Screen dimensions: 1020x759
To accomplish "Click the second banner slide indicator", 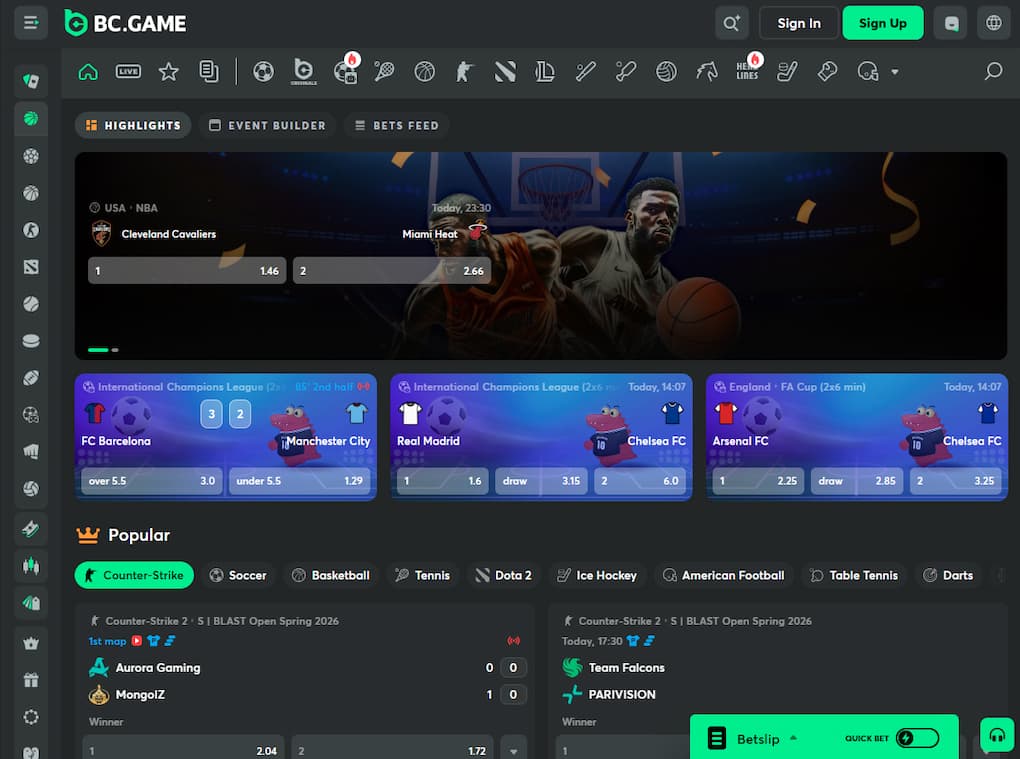I will [115, 350].
